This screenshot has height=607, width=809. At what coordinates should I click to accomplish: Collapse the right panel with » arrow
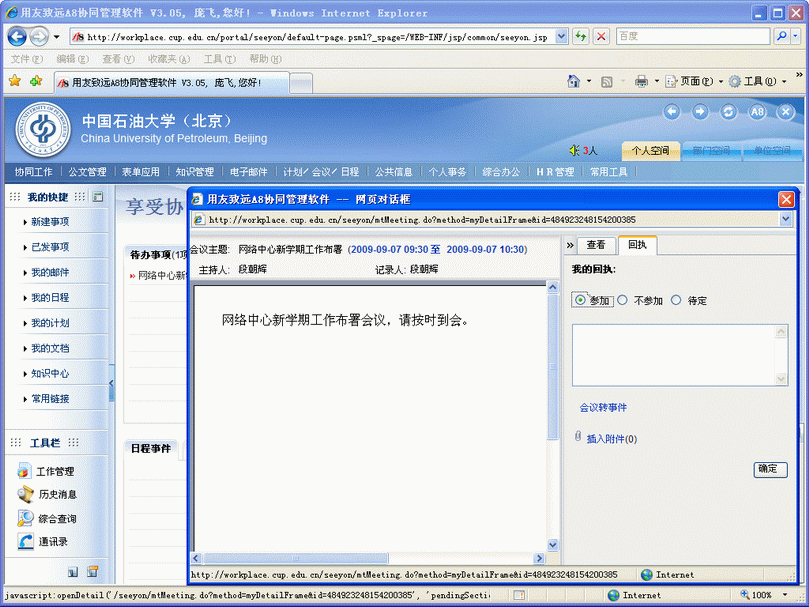pyautogui.click(x=570, y=245)
